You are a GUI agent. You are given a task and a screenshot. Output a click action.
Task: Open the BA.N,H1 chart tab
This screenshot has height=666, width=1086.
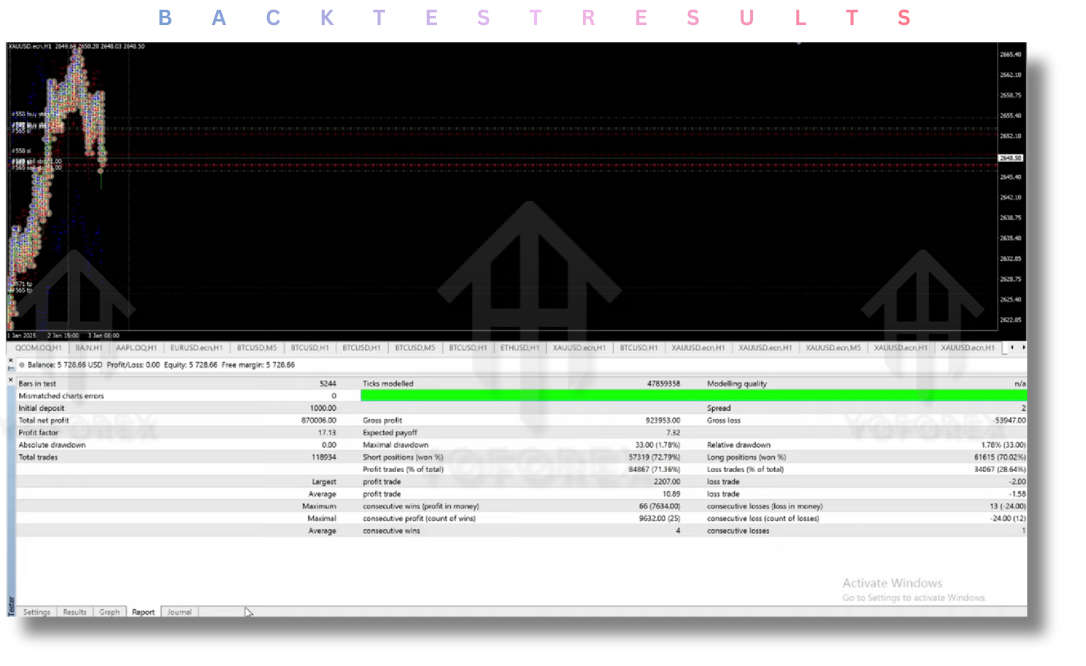pos(88,348)
